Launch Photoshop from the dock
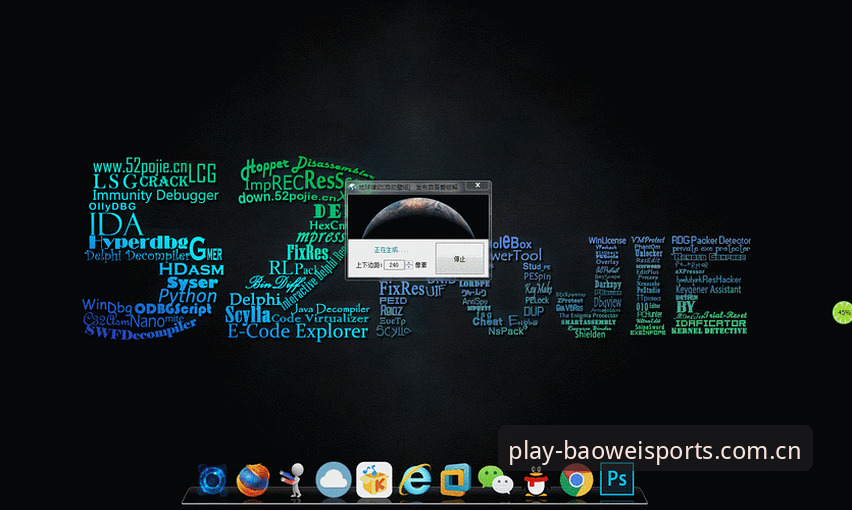The height and width of the screenshot is (510, 852). 617,479
